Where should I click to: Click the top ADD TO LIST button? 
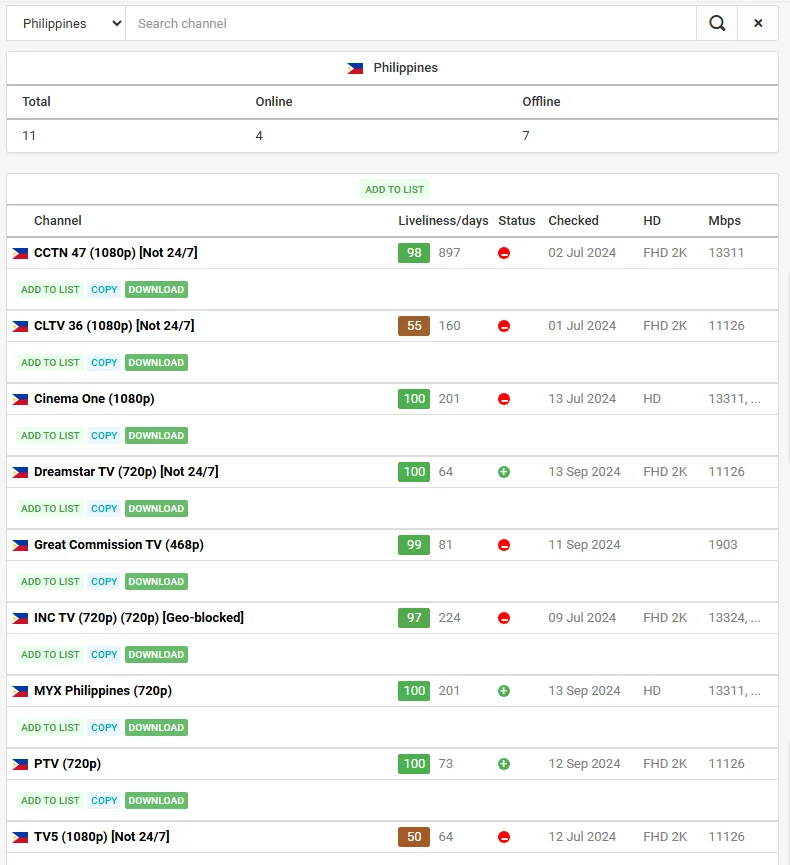(394, 189)
